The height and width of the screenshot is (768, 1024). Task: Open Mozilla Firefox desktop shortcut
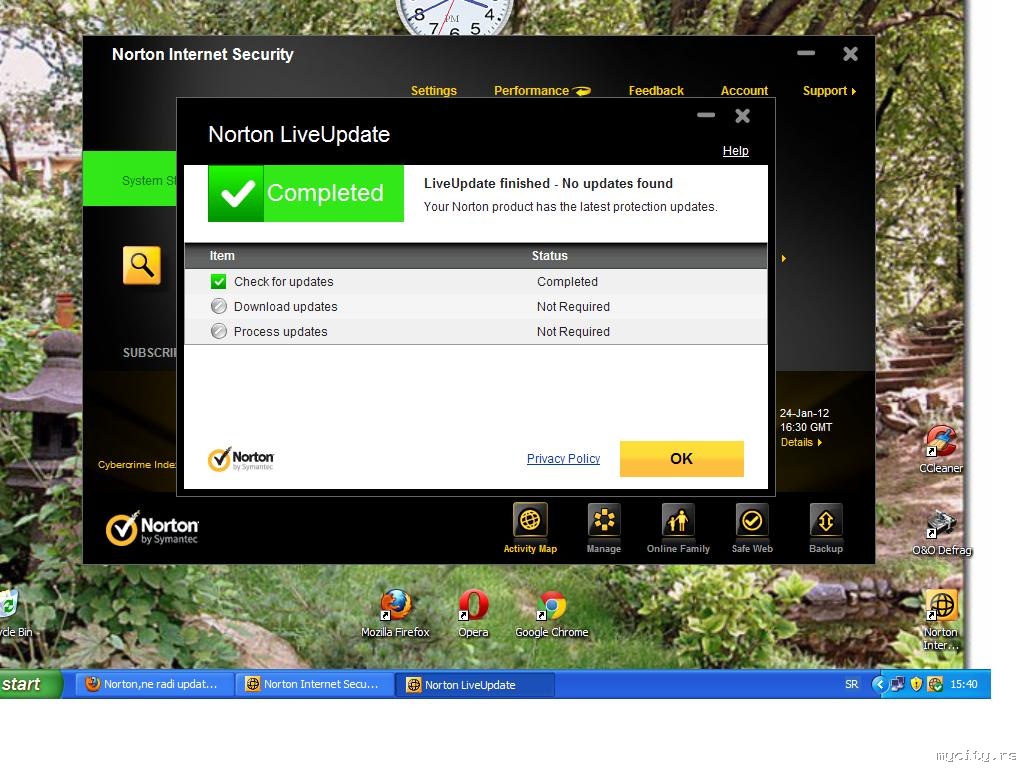click(x=395, y=613)
